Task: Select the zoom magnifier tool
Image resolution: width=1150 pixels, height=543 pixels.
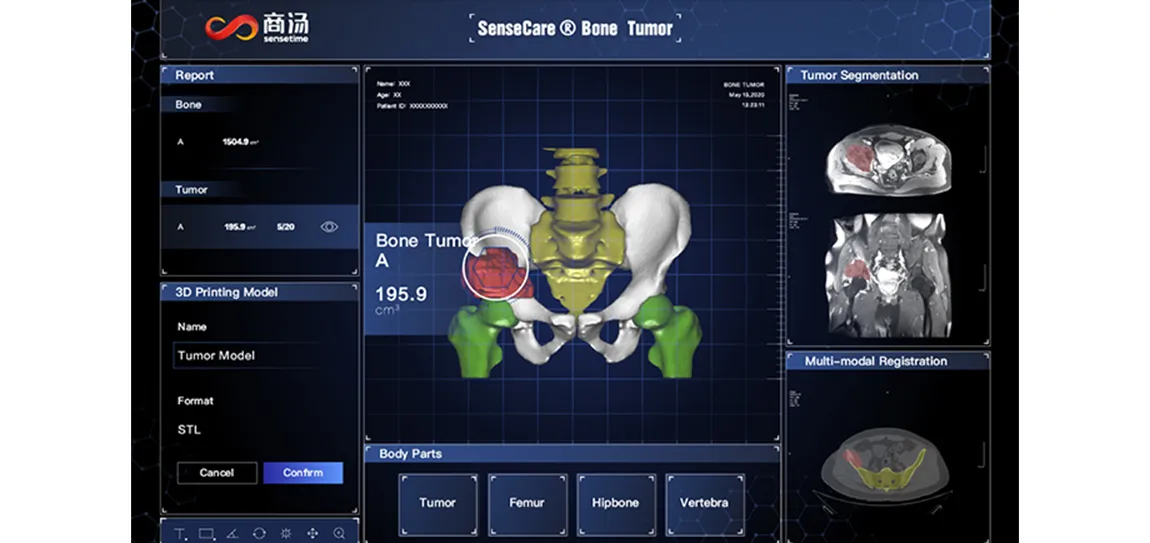Action: point(339,533)
